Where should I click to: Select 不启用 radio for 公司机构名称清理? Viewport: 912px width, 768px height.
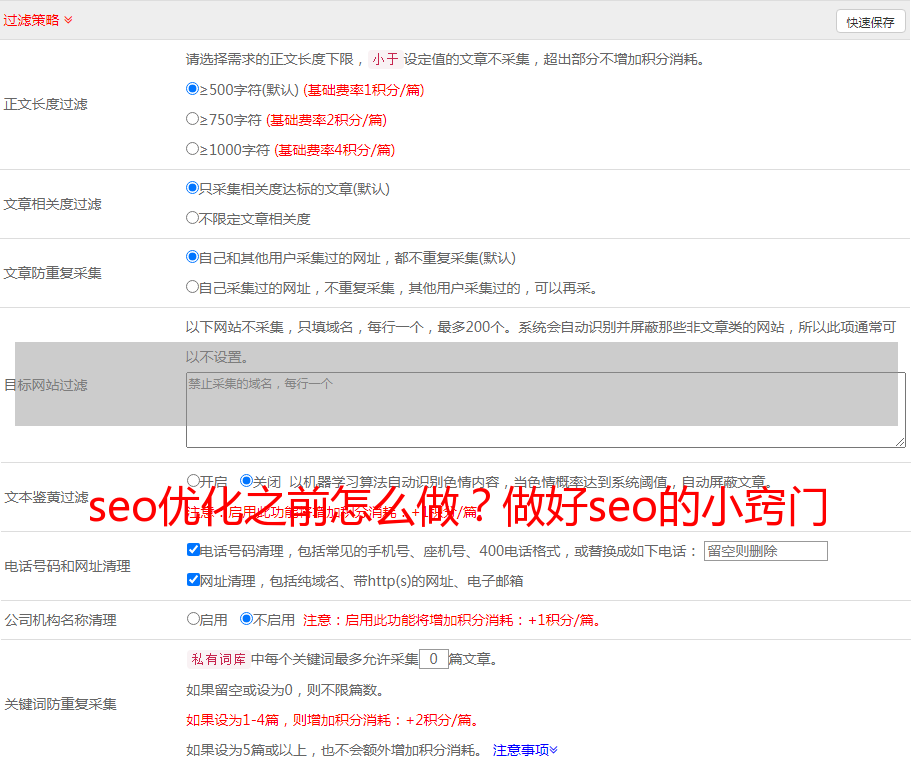[246, 619]
